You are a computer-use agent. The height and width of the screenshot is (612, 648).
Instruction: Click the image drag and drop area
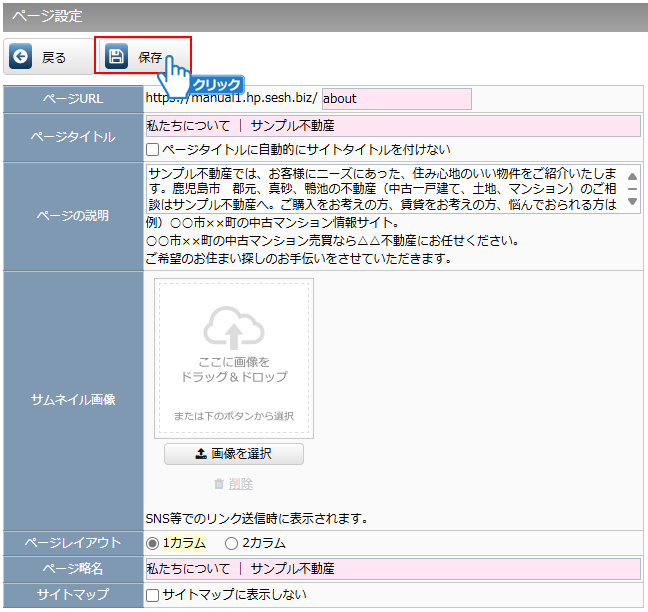233,358
